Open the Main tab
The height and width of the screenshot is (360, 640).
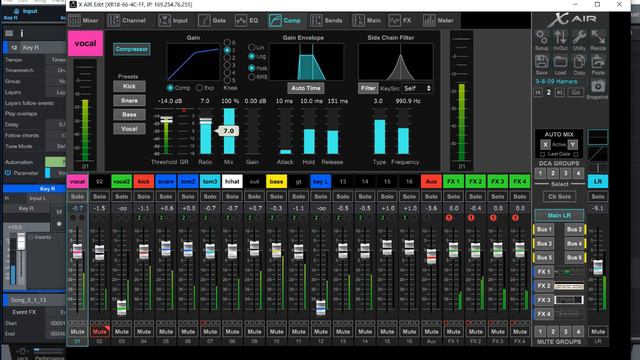tap(367, 20)
